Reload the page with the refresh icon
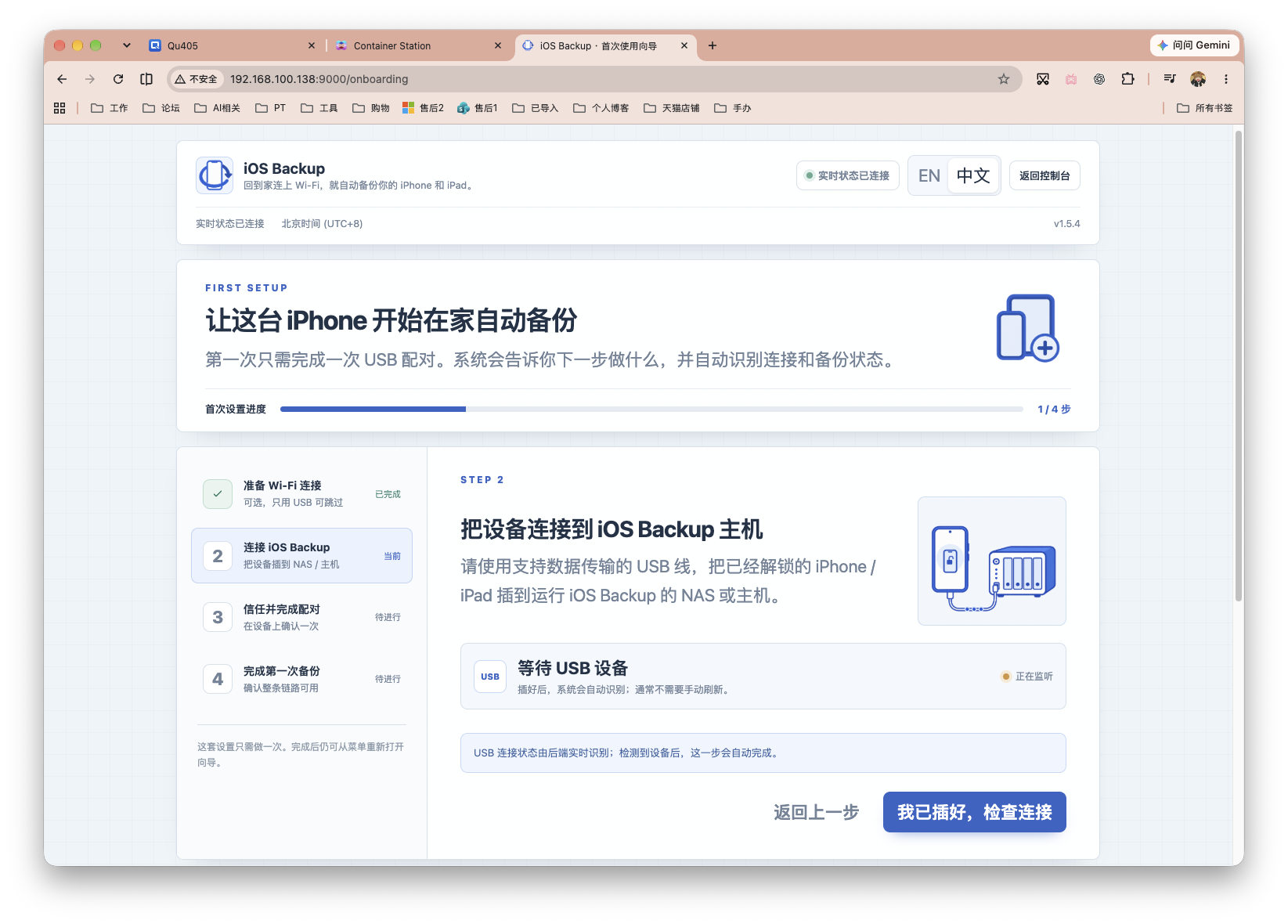Viewport: 1288px width, 924px height. click(118, 79)
